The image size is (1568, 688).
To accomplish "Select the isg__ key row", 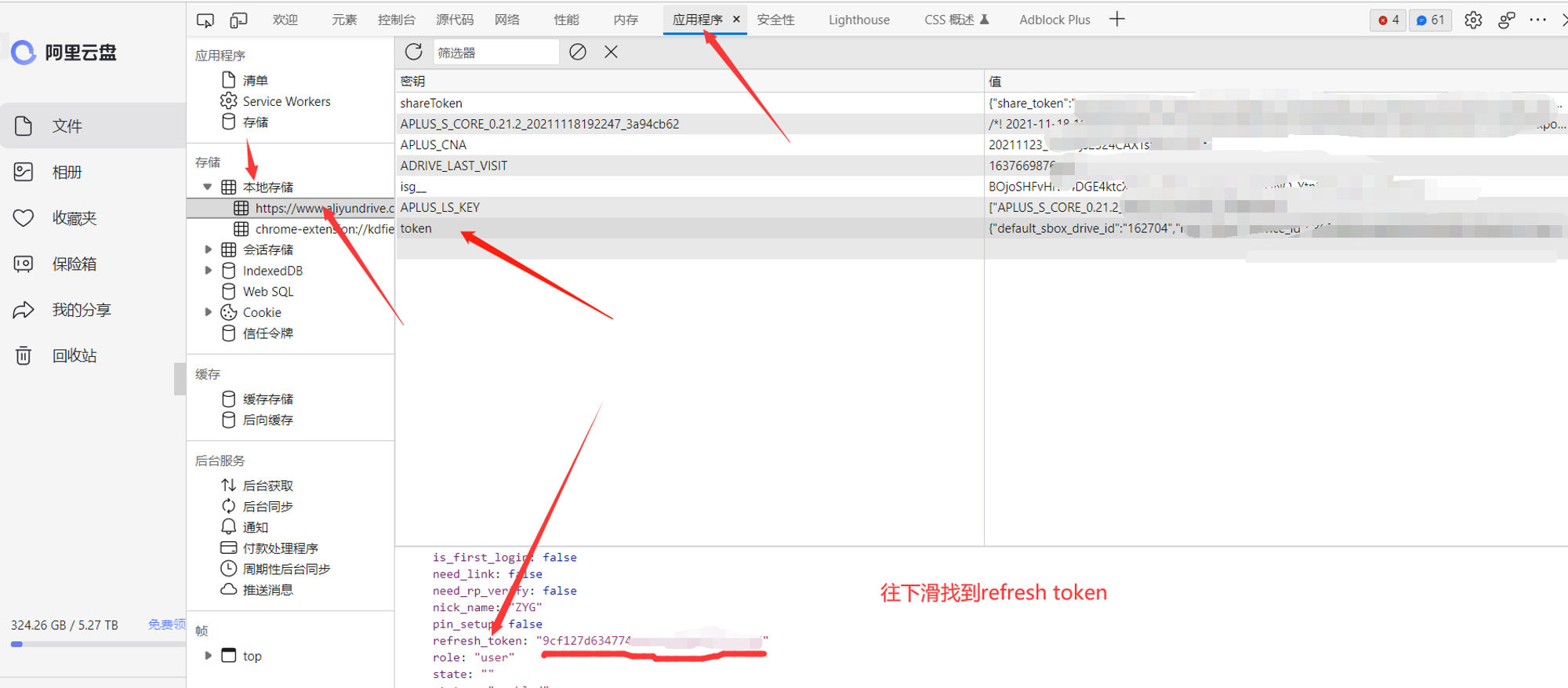I will (690, 187).
